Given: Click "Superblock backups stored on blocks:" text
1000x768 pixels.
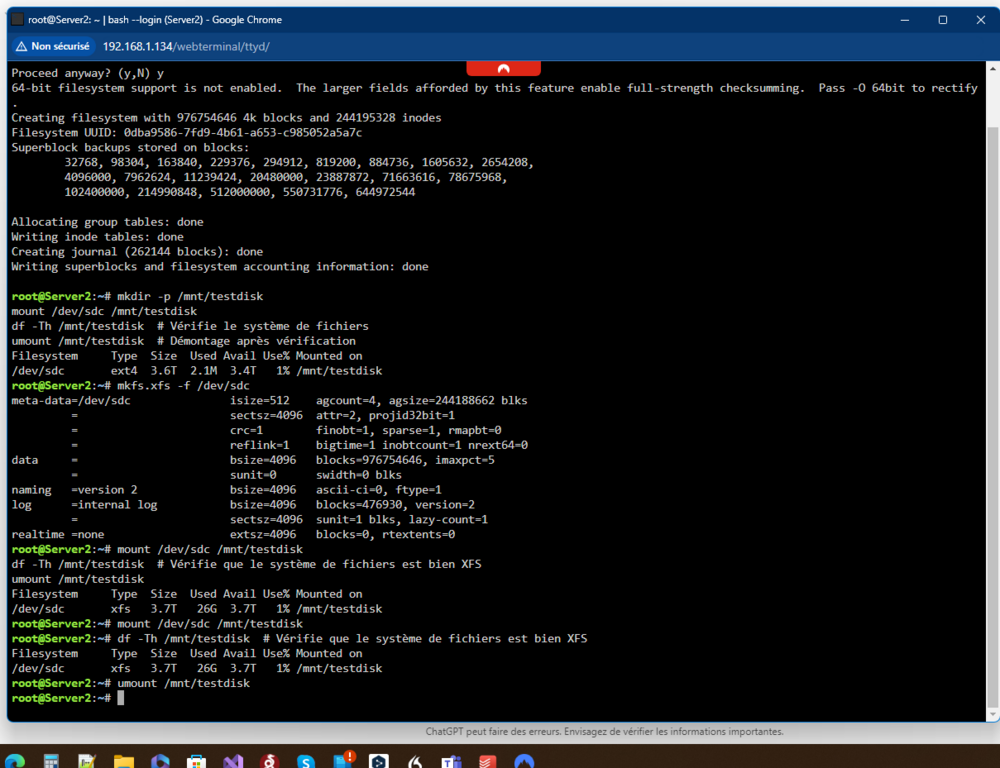Looking at the screenshot, I should tap(131, 147).
